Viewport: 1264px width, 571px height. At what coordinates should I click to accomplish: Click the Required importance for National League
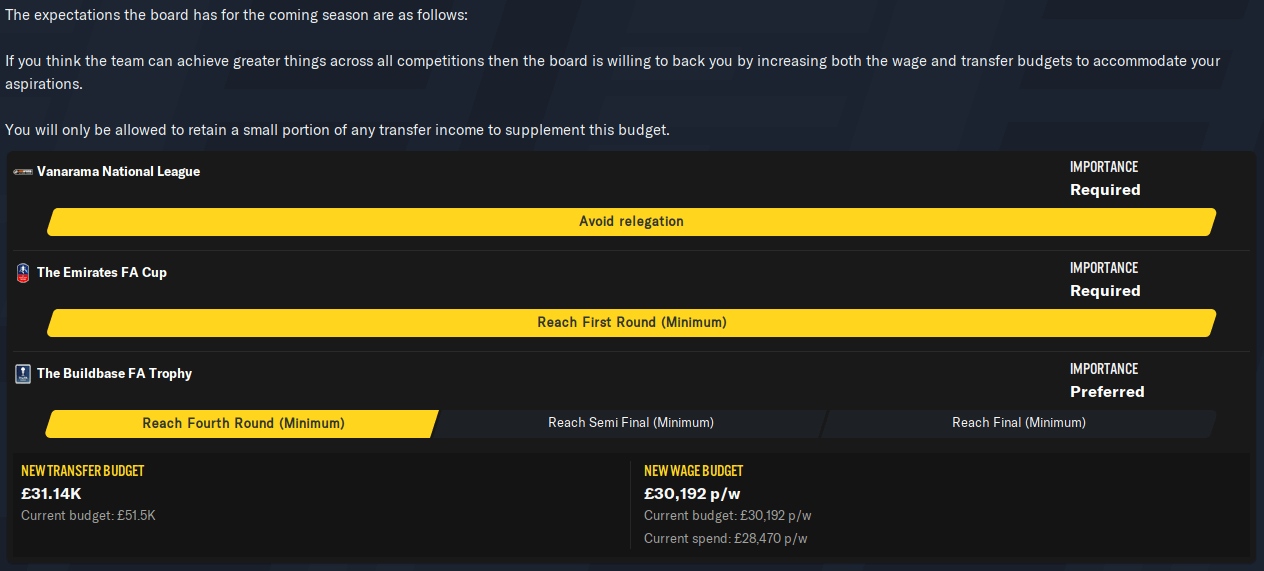coord(1105,190)
